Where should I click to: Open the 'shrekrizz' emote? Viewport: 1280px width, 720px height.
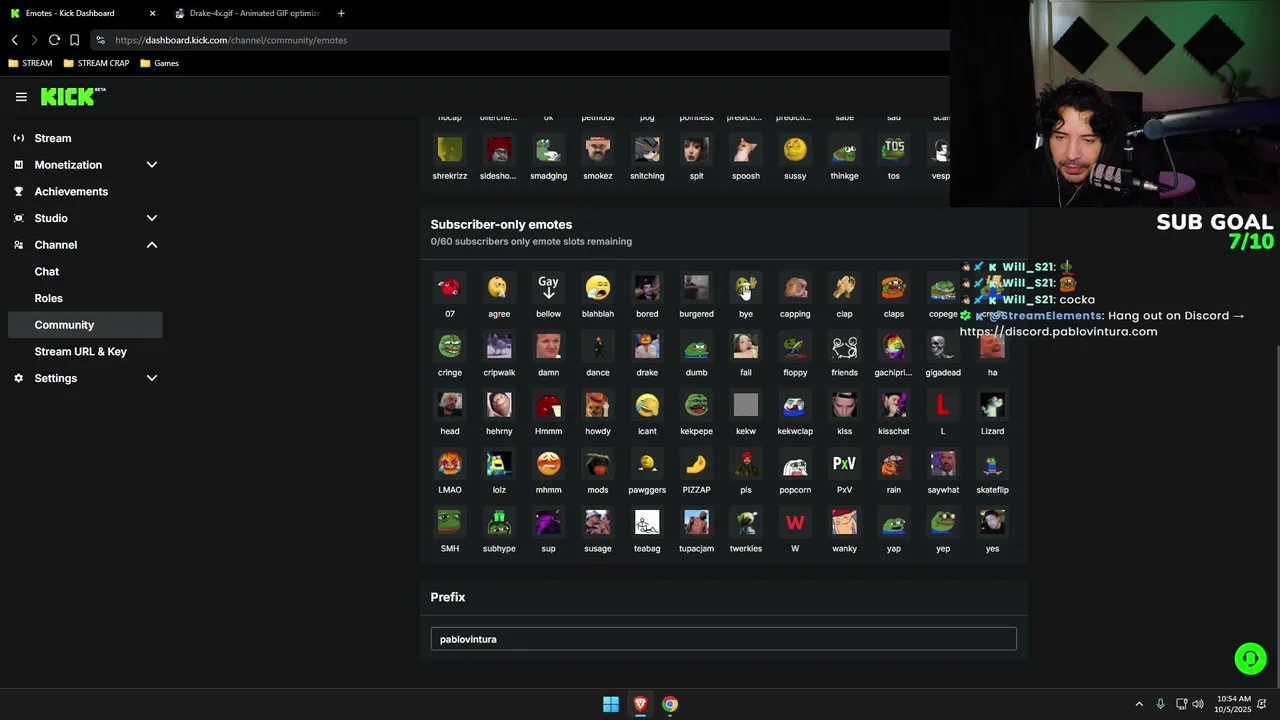[x=450, y=151]
